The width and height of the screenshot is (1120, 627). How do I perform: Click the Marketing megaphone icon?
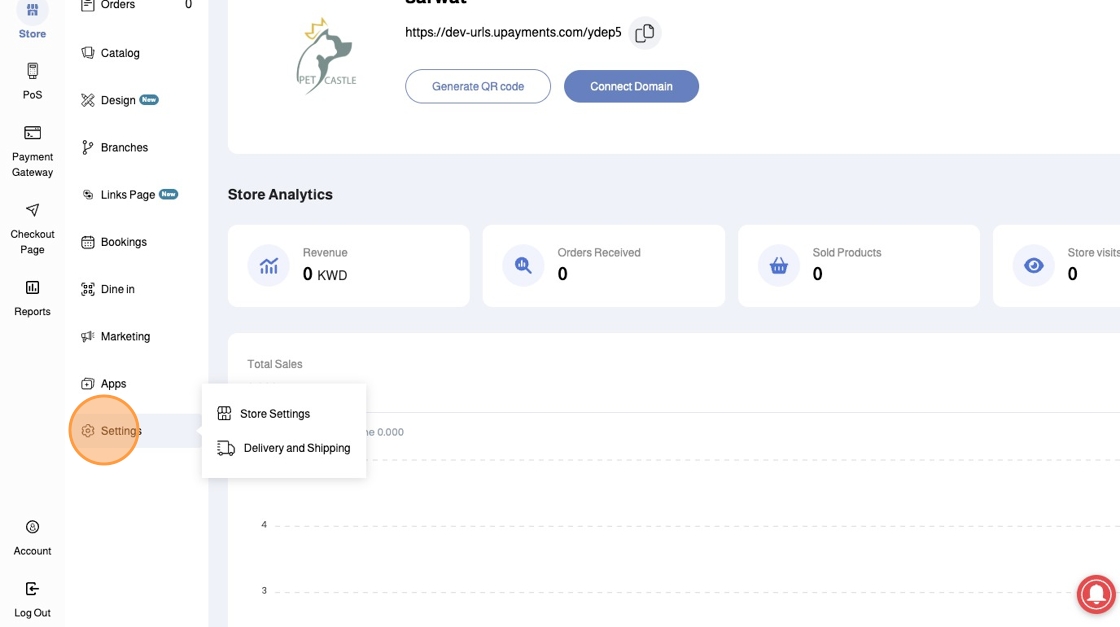click(88, 336)
